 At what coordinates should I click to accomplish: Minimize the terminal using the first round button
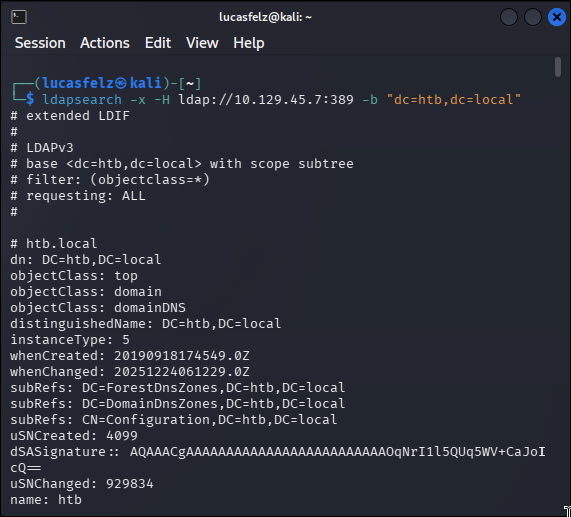coord(509,17)
